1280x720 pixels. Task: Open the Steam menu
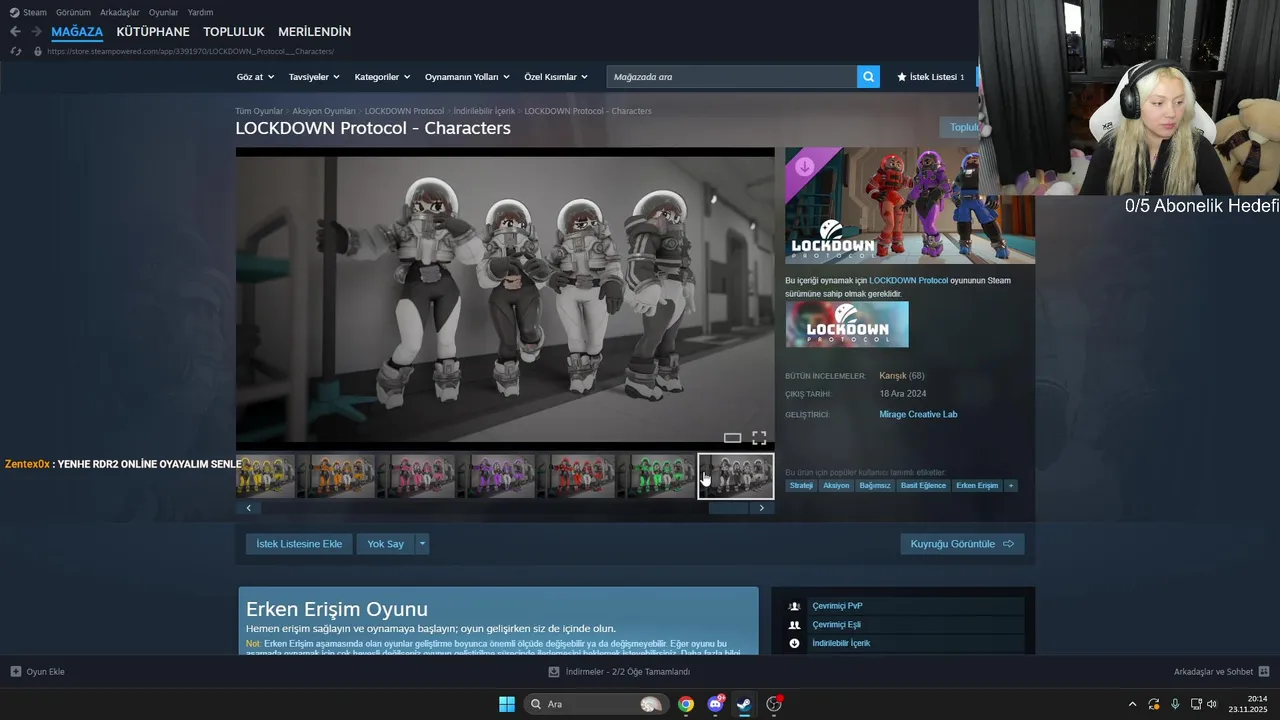[29, 12]
